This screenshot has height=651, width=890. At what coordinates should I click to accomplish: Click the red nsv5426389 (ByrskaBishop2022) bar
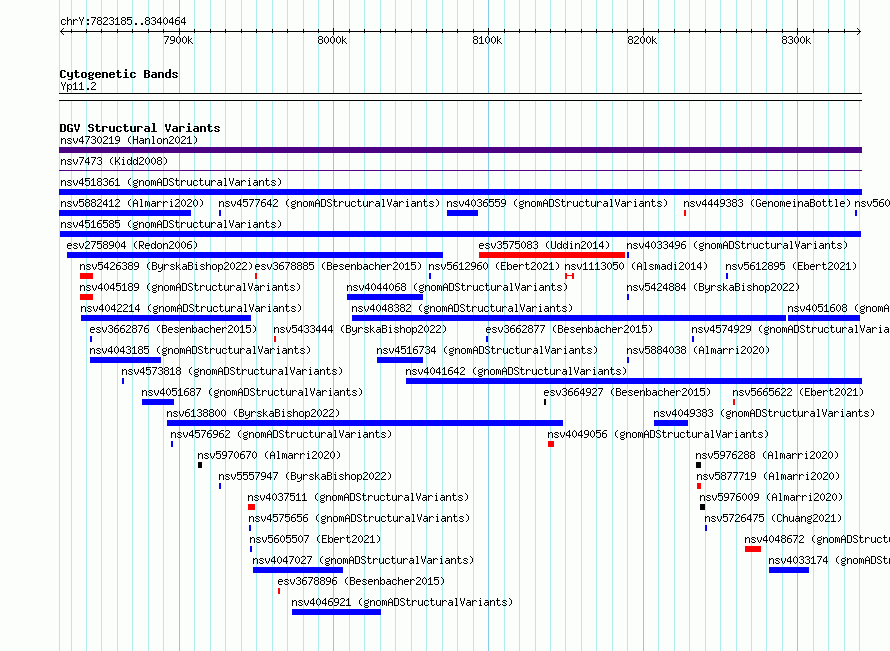point(86,276)
